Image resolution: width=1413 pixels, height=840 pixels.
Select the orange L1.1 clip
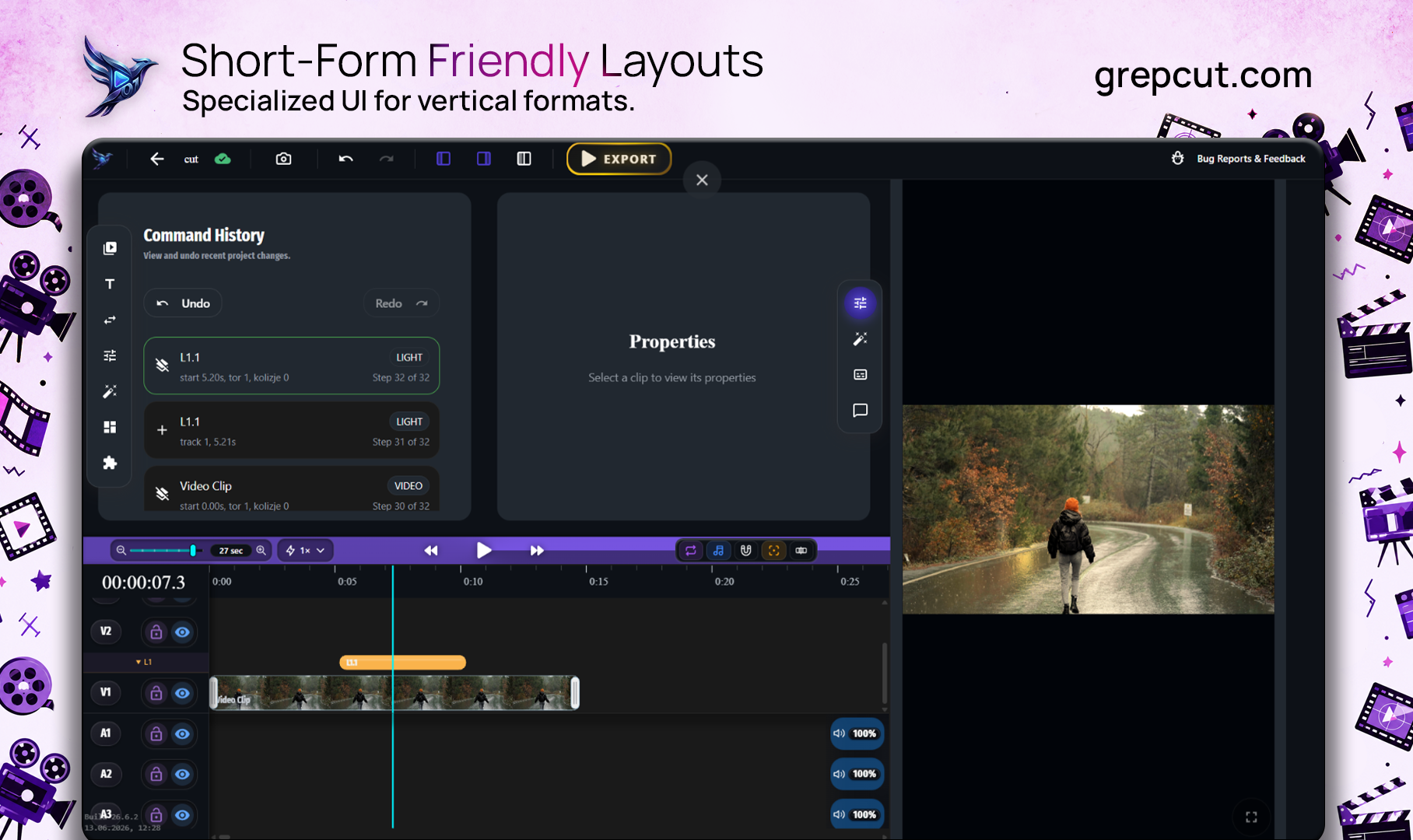tap(402, 663)
